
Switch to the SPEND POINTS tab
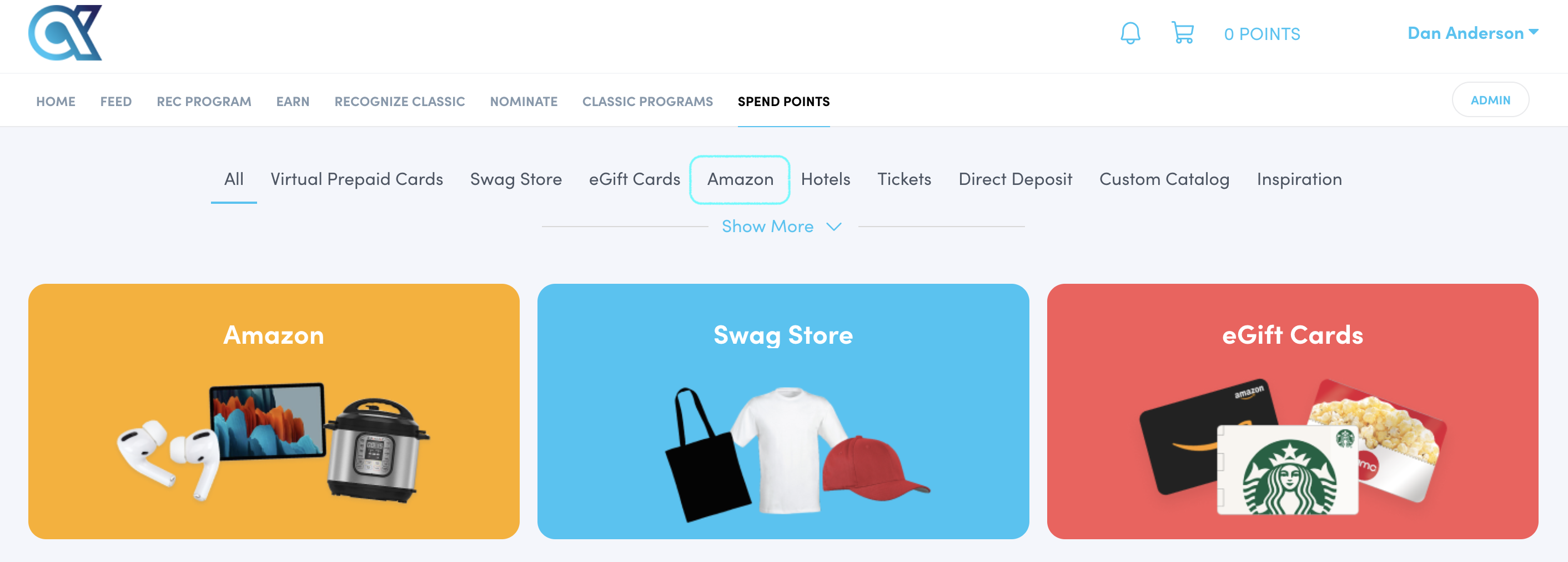pos(784,101)
